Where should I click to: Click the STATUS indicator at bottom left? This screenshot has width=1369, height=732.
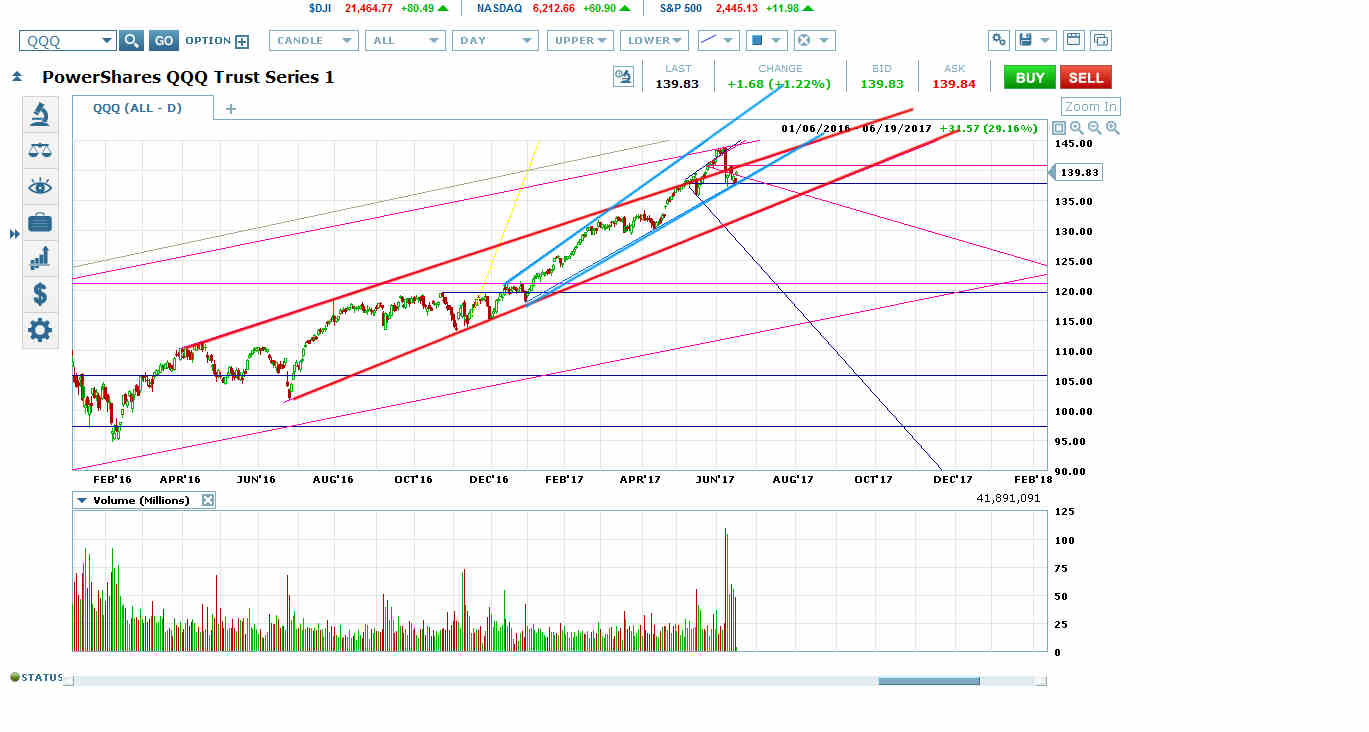pos(37,677)
